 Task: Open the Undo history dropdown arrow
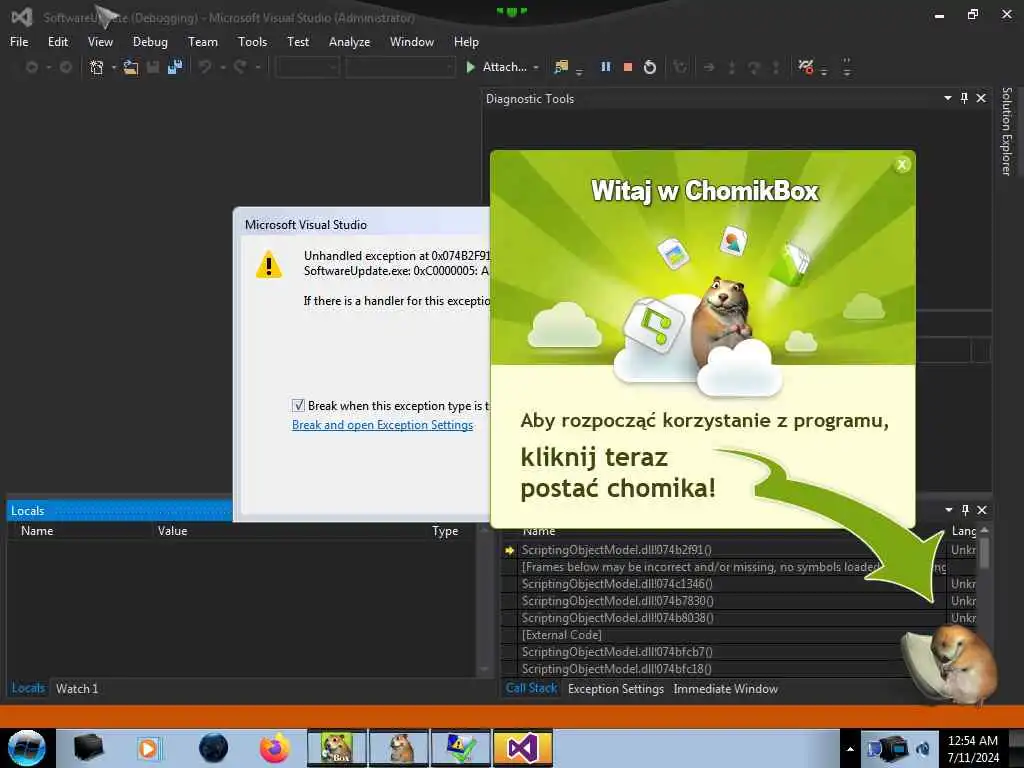222,67
